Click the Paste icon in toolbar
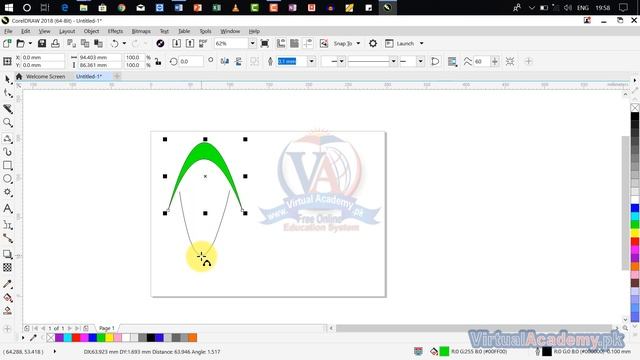This screenshot has height=360, width=640. 98,43
